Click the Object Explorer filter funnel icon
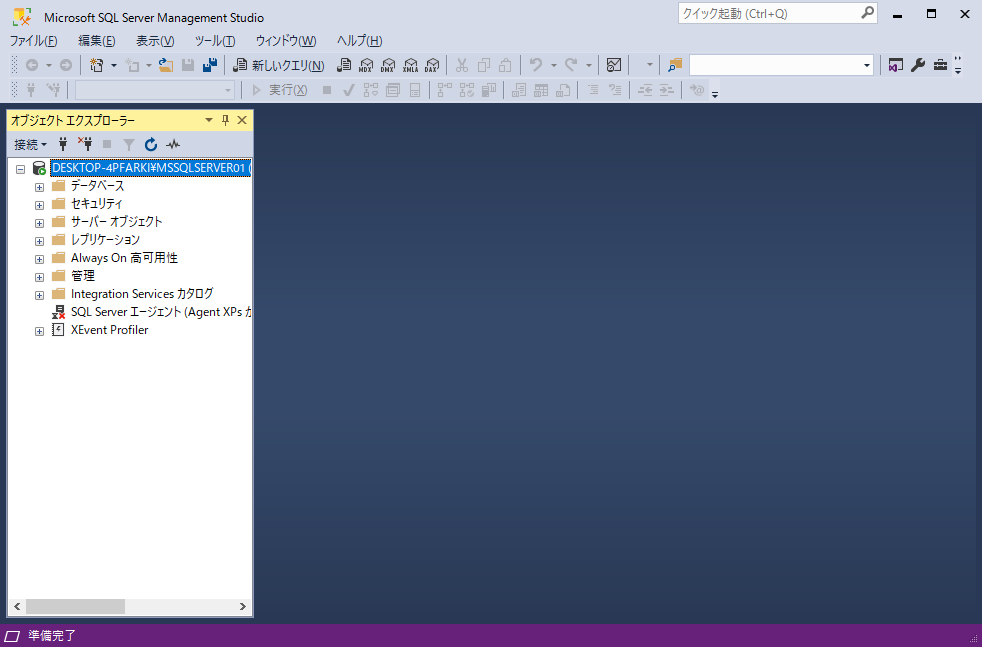The width and height of the screenshot is (982, 647). point(128,145)
